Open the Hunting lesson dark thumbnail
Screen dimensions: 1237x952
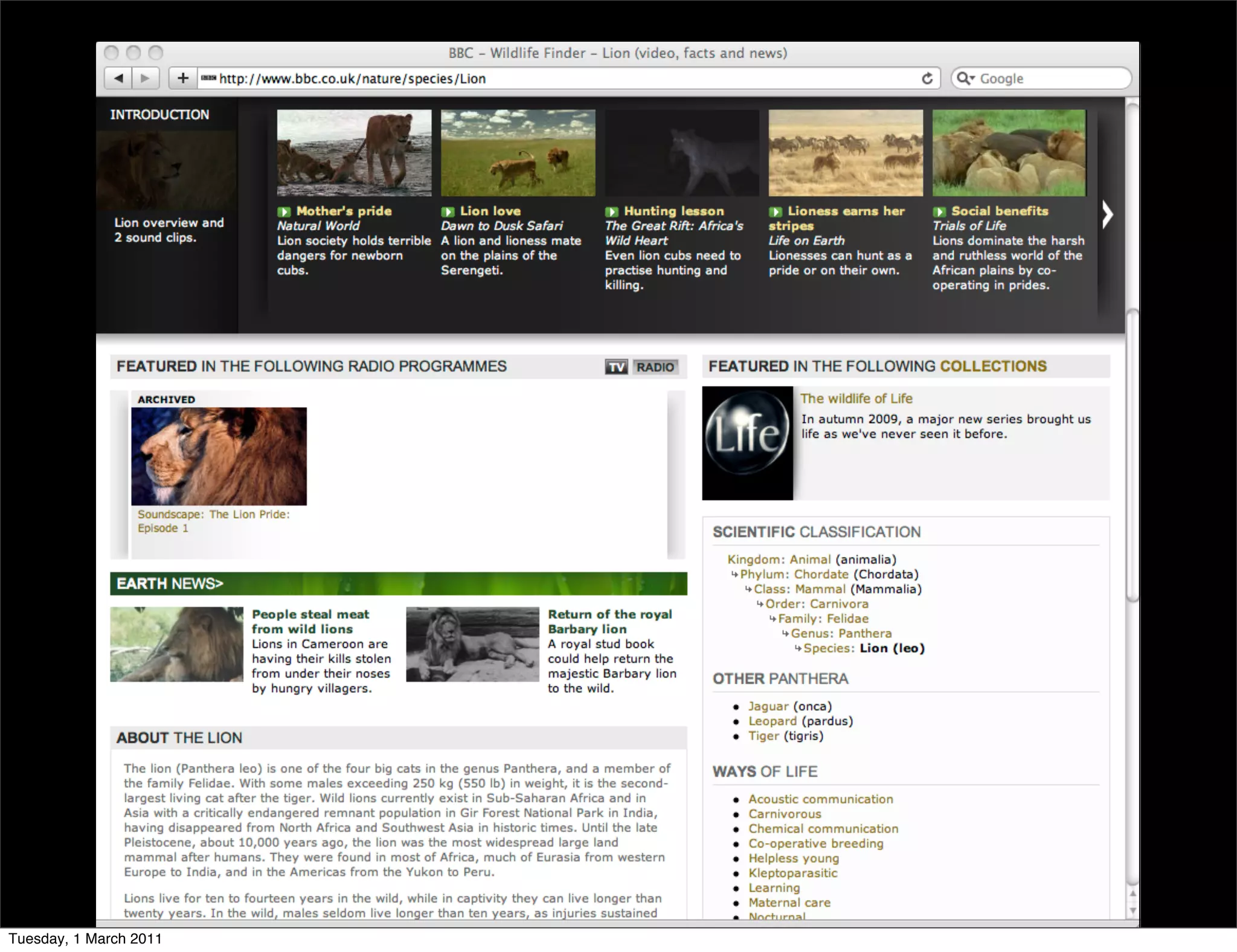pos(682,153)
